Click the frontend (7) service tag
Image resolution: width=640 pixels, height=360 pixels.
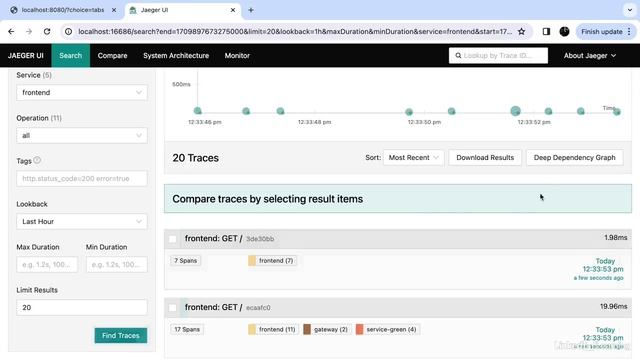click(x=272, y=260)
